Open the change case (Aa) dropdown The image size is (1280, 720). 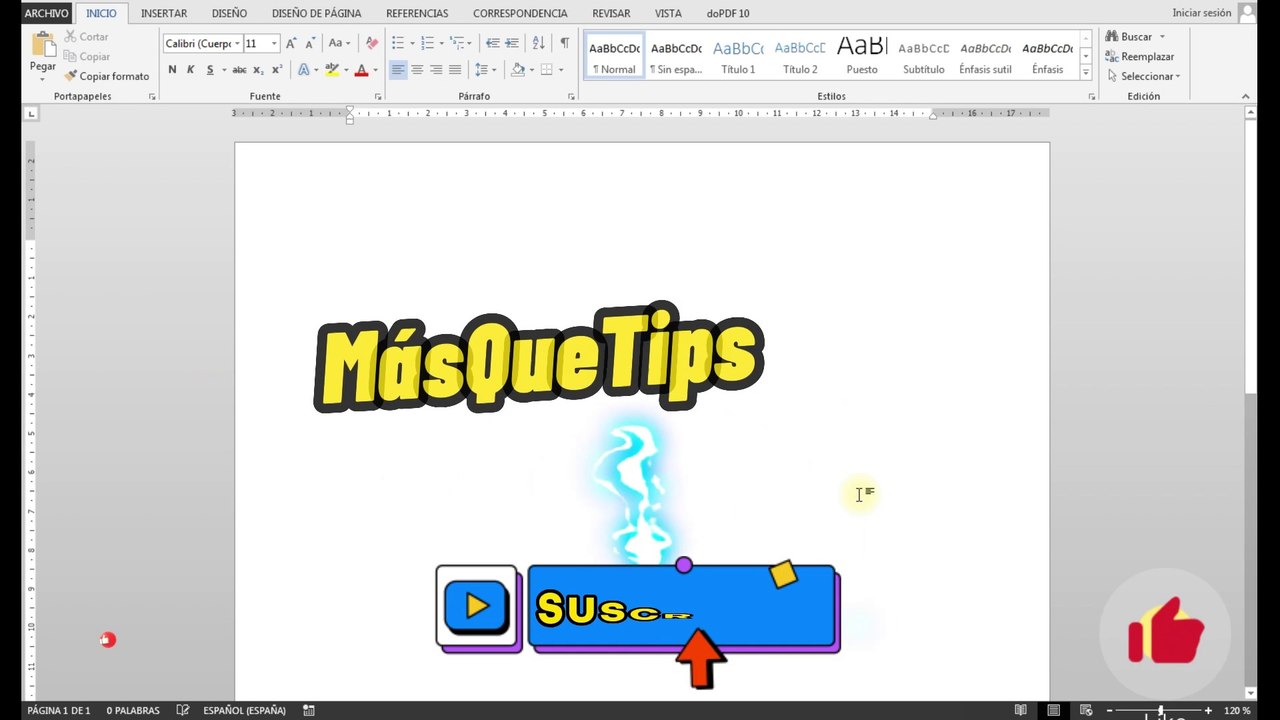tap(339, 43)
